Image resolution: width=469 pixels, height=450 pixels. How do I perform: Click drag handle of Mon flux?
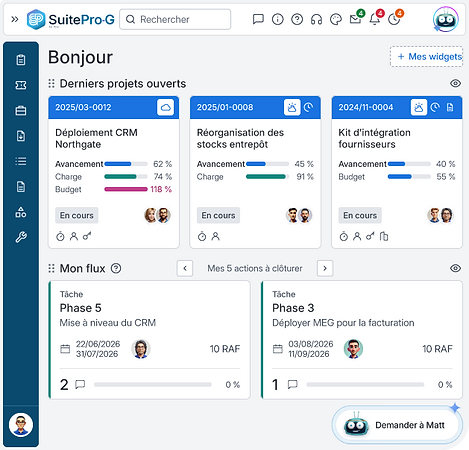(x=51, y=268)
